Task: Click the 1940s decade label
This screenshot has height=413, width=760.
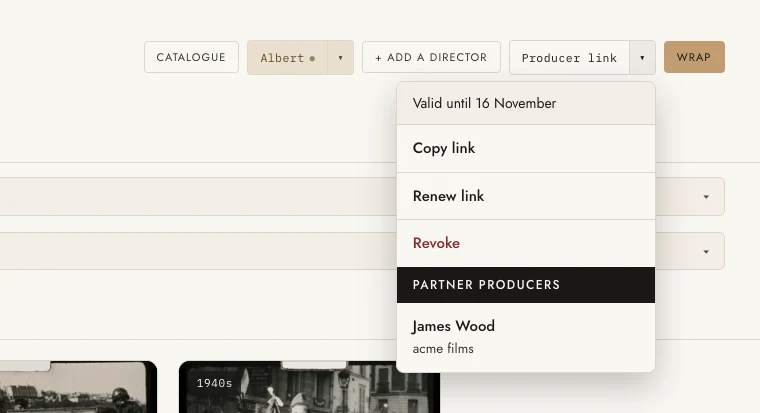Action: (x=214, y=383)
